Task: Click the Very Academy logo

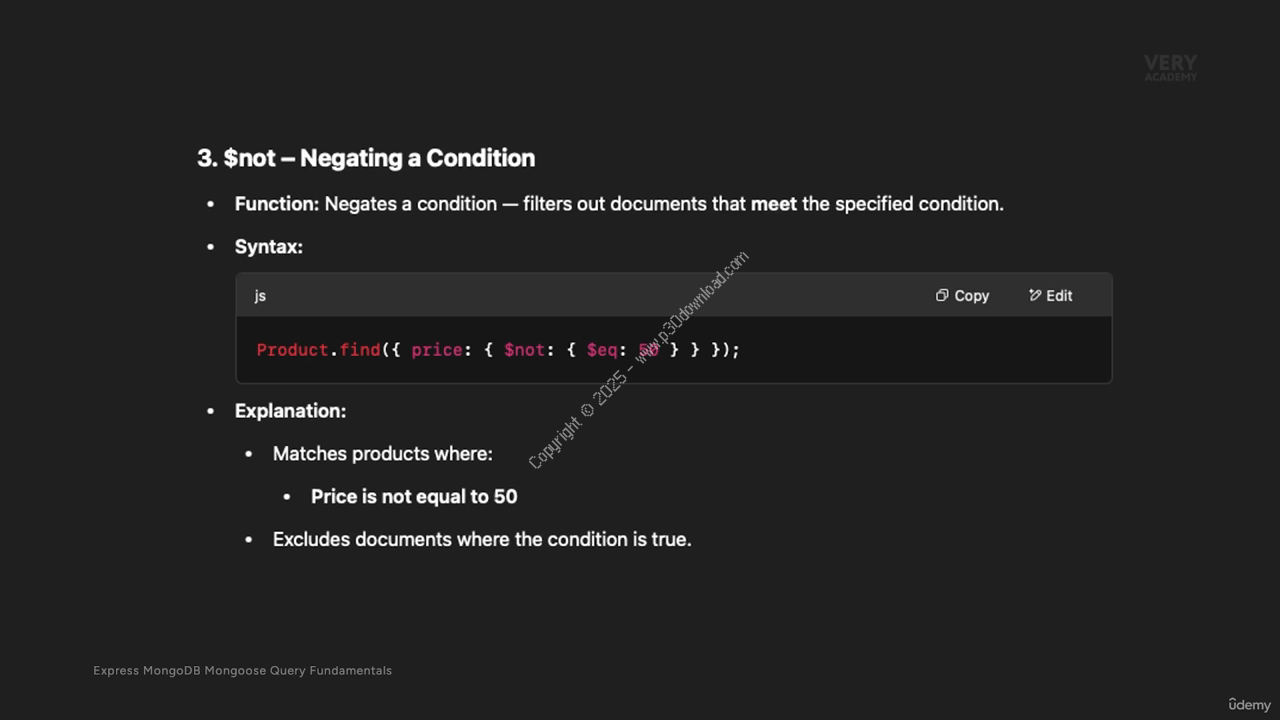Action: [x=1170, y=68]
